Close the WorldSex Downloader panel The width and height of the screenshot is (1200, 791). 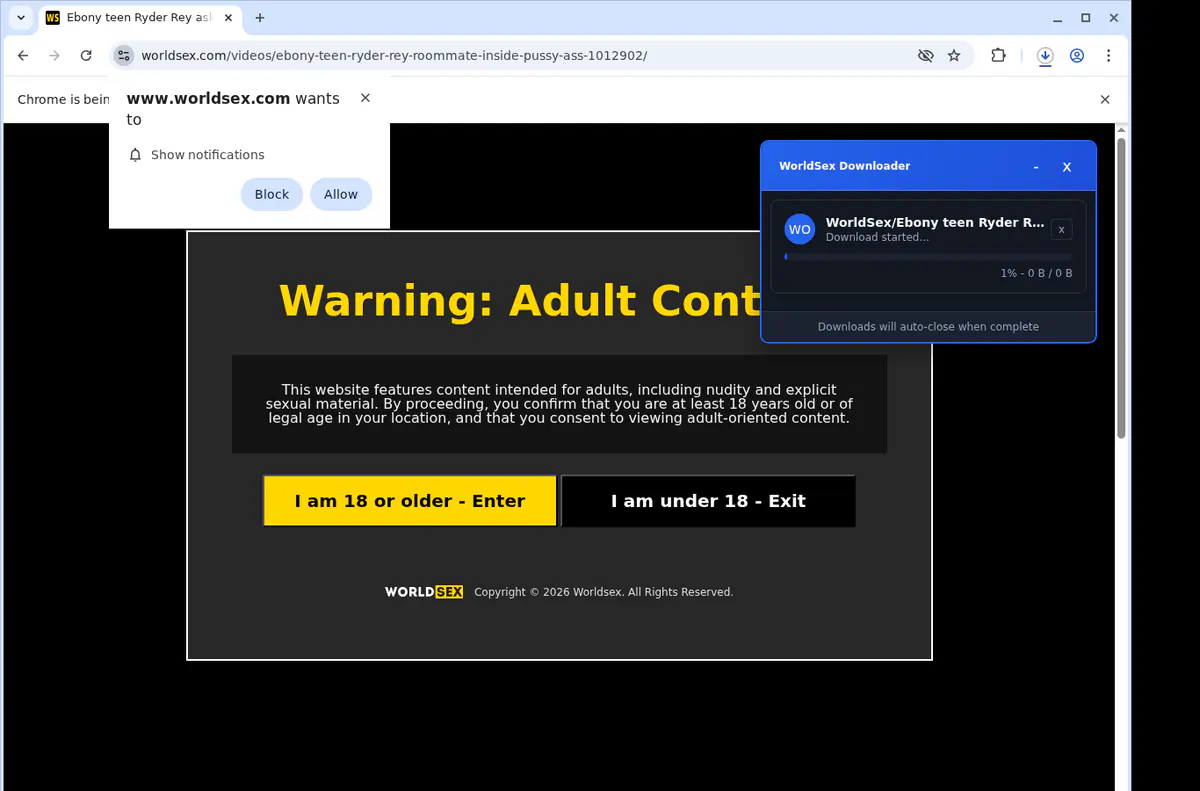pyautogui.click(x=1067, y=166)
